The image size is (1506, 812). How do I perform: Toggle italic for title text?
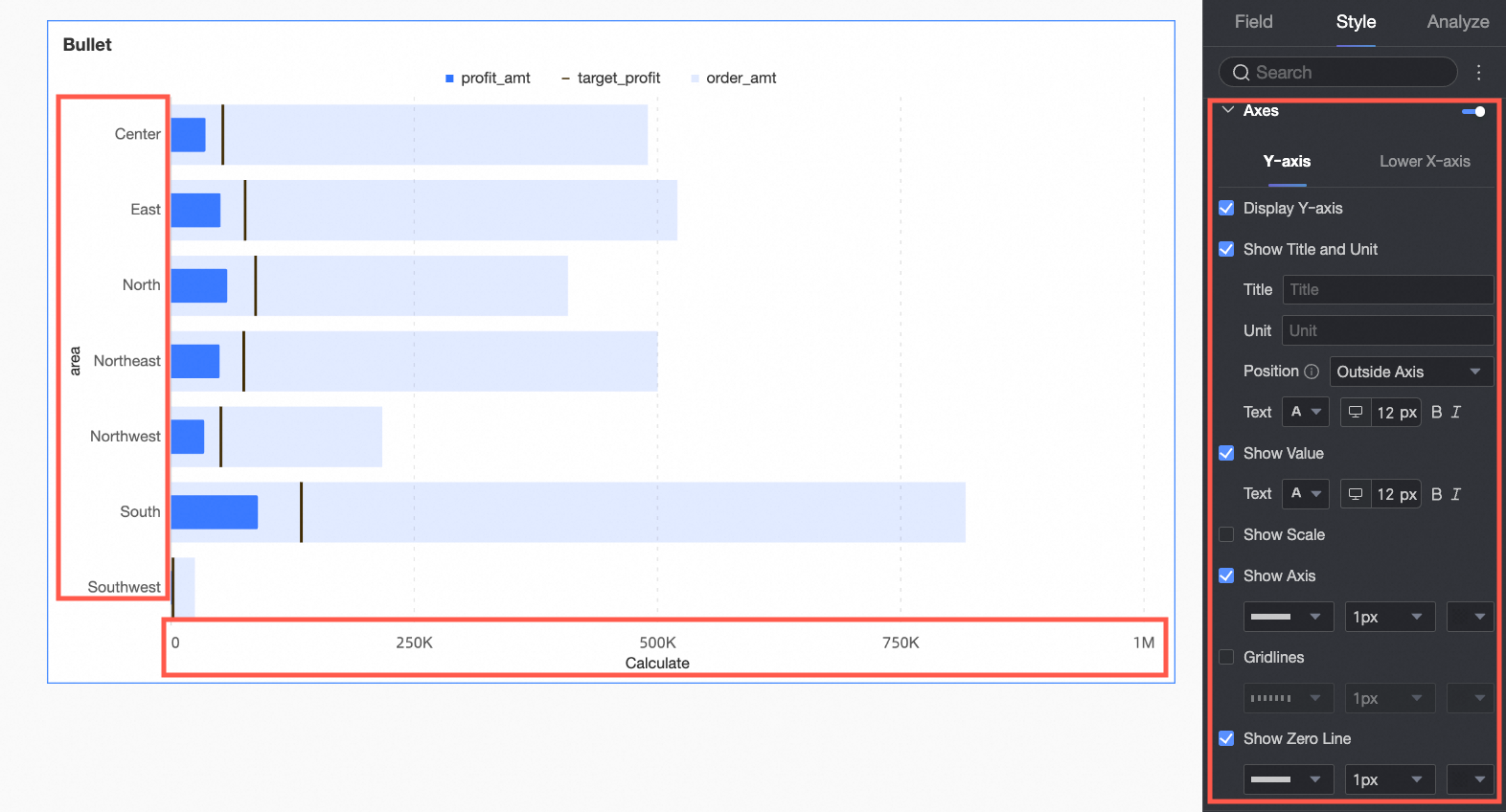click(1456, 412)
